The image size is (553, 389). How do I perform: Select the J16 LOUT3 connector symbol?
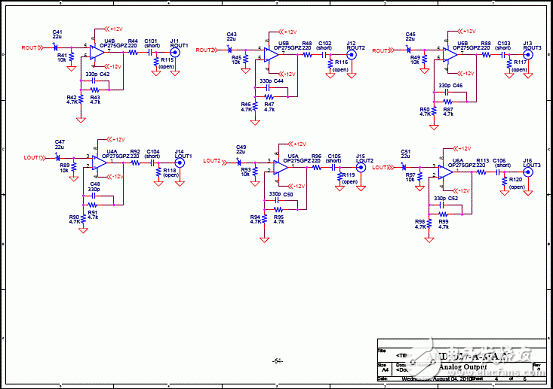[528, 172]
